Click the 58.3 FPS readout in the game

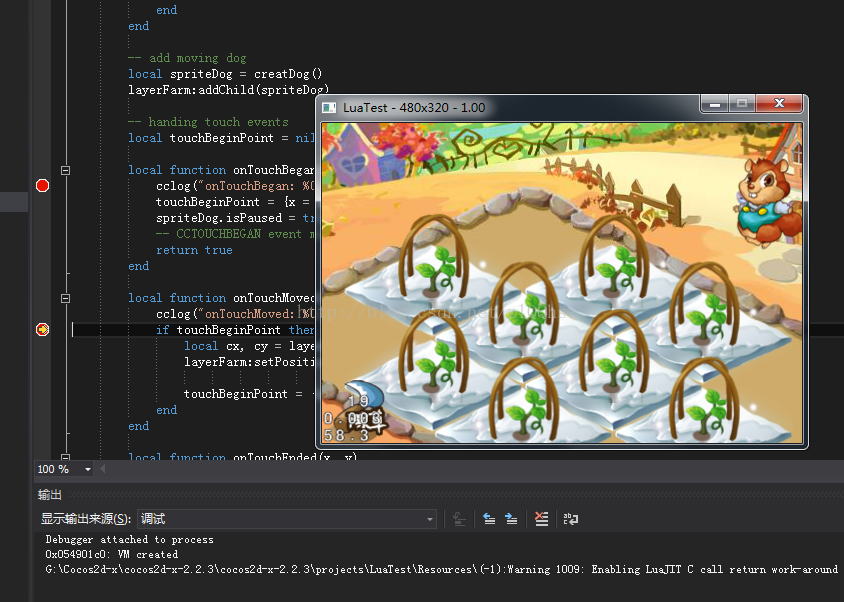click(x=346, y=435)
